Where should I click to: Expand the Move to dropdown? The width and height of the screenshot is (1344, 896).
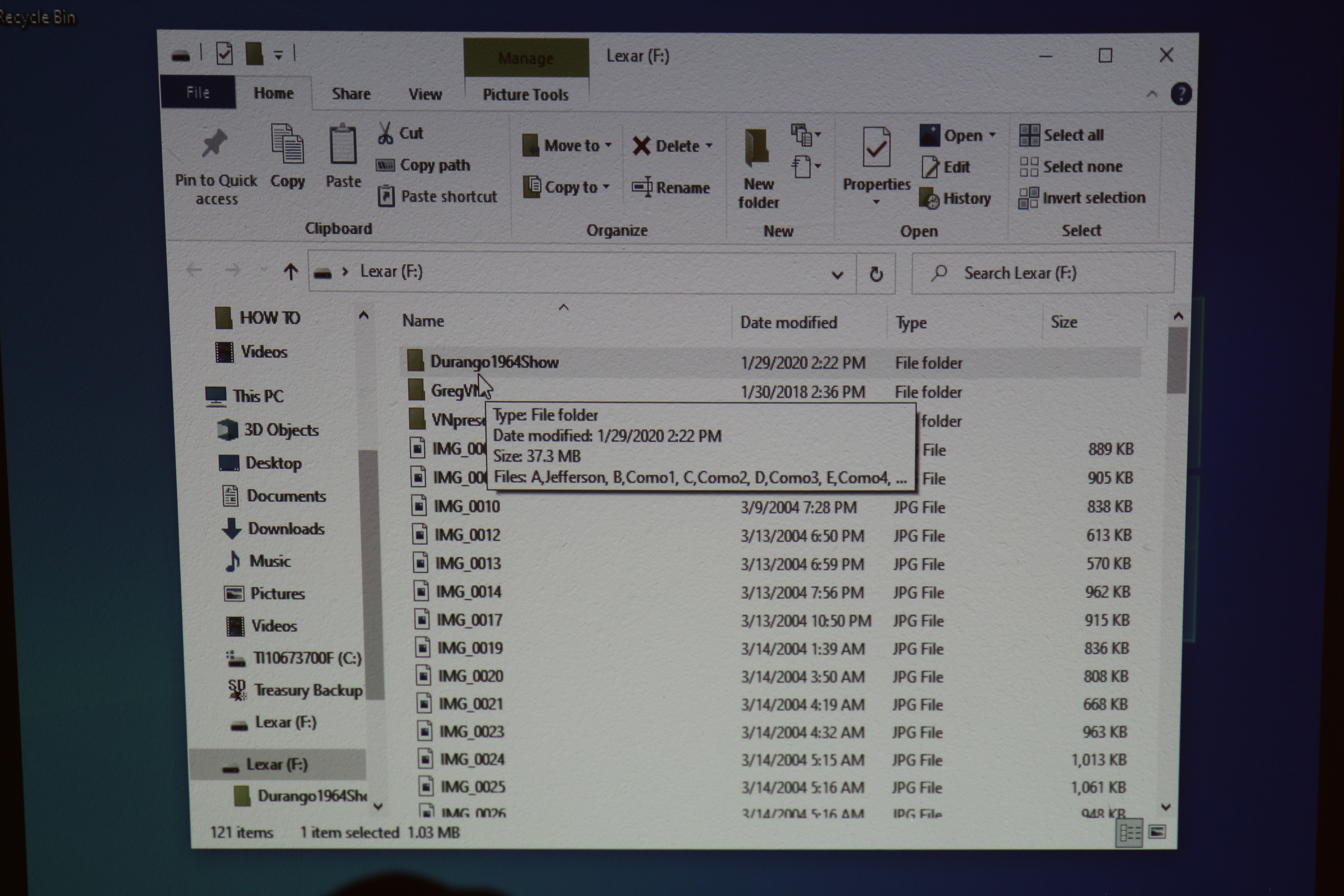coord(608,145)
